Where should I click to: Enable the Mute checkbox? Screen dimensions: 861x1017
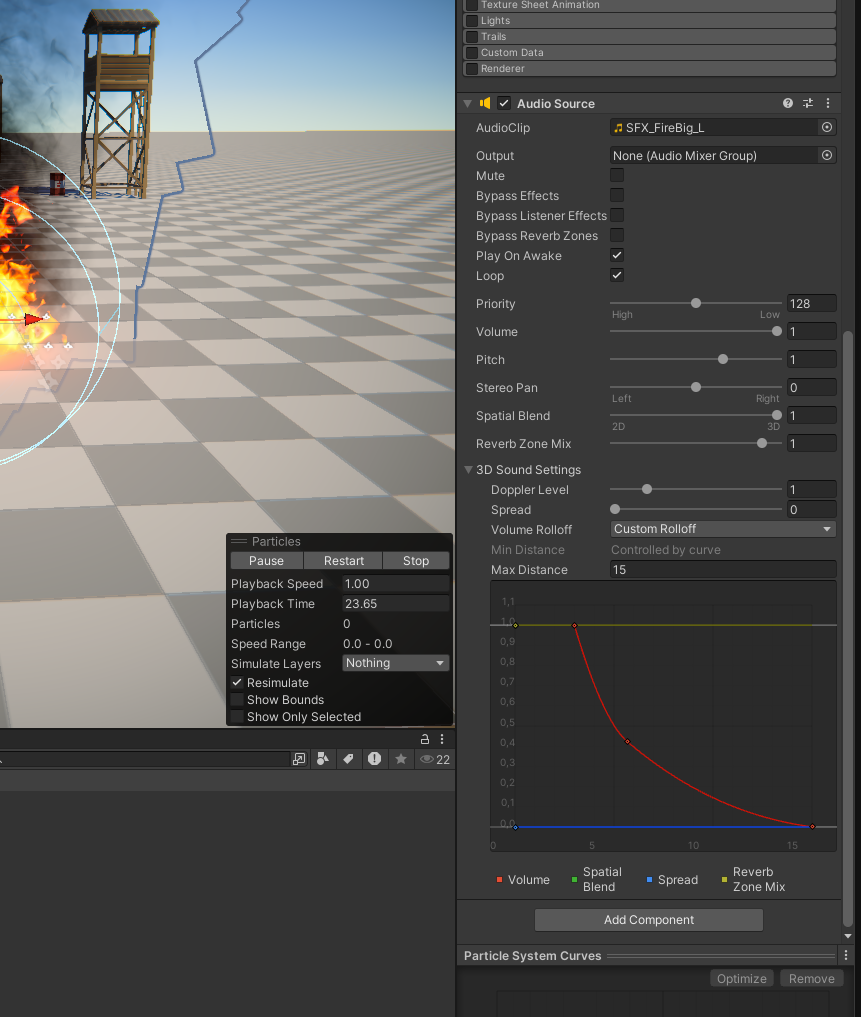tap(617, 176)
